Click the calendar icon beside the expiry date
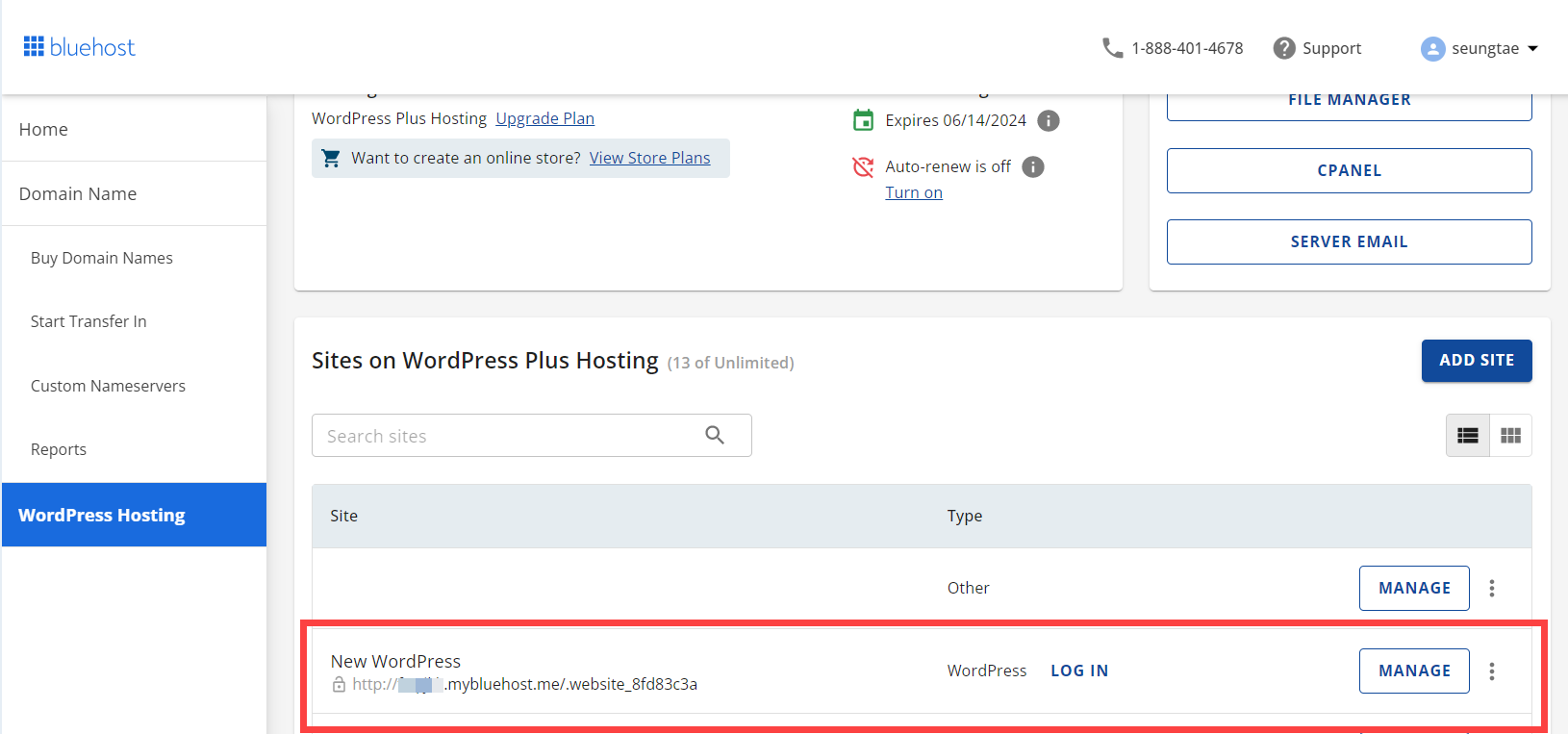Screen dimensions: 1568x734 (864, 120)
